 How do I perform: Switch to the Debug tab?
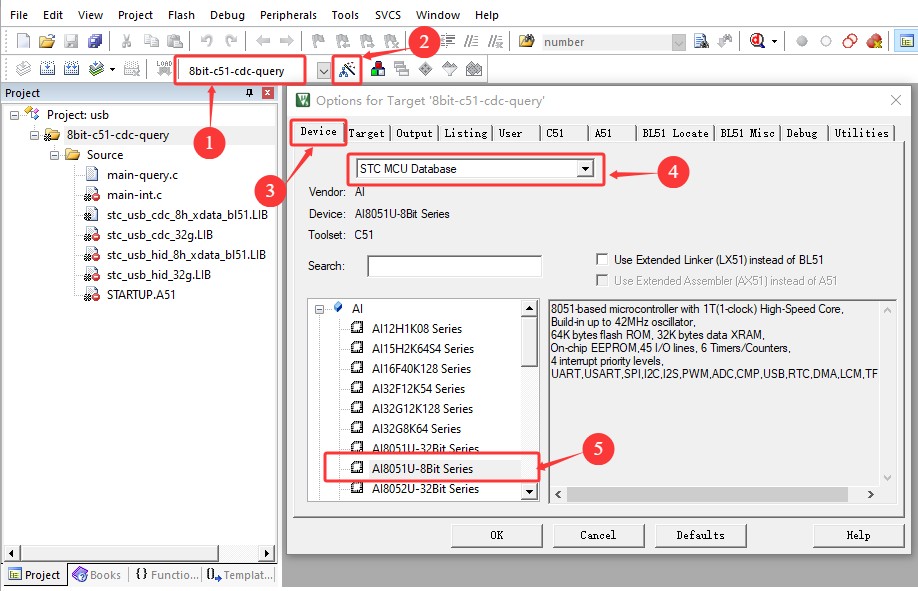(x=802, y=133)
